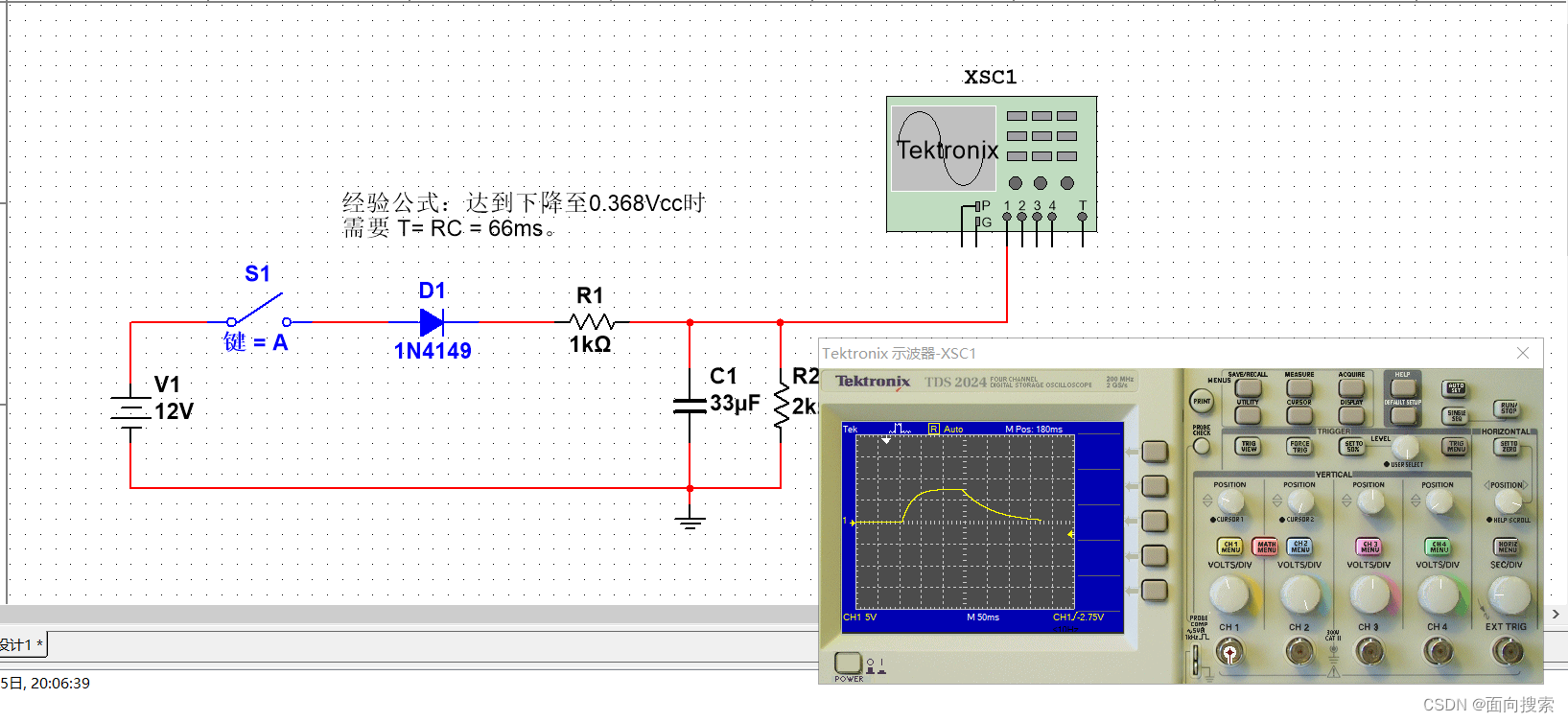1568x722 pixels.
Task: Select capacitor C1 symbol
Action: click(690, 406)
